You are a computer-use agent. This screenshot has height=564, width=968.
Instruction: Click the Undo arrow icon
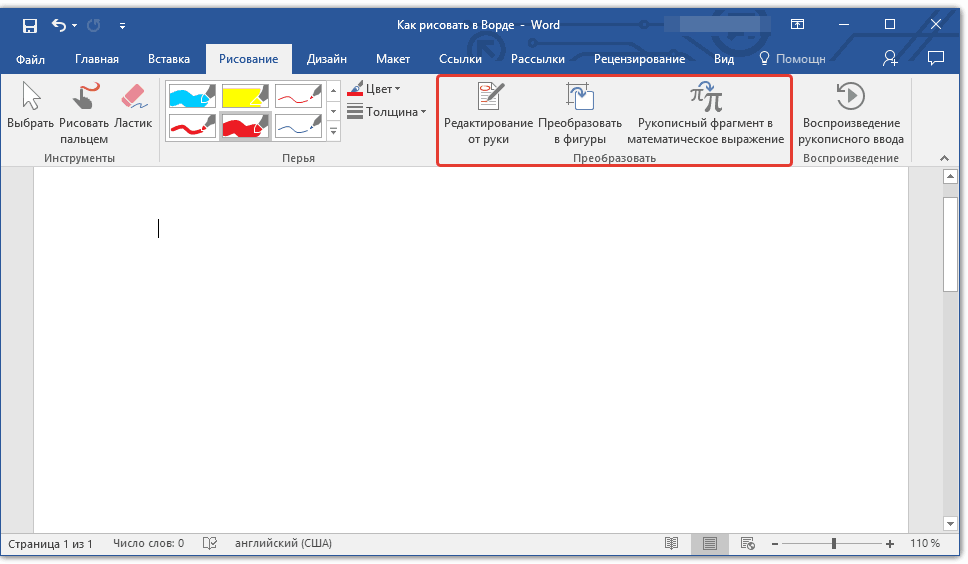(58, 25)
